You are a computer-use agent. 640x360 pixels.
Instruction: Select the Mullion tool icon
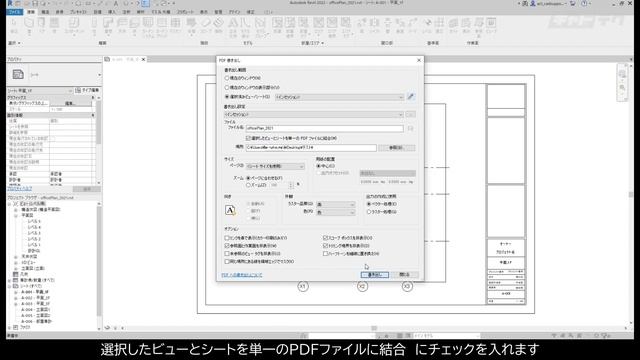pos(176,23)
